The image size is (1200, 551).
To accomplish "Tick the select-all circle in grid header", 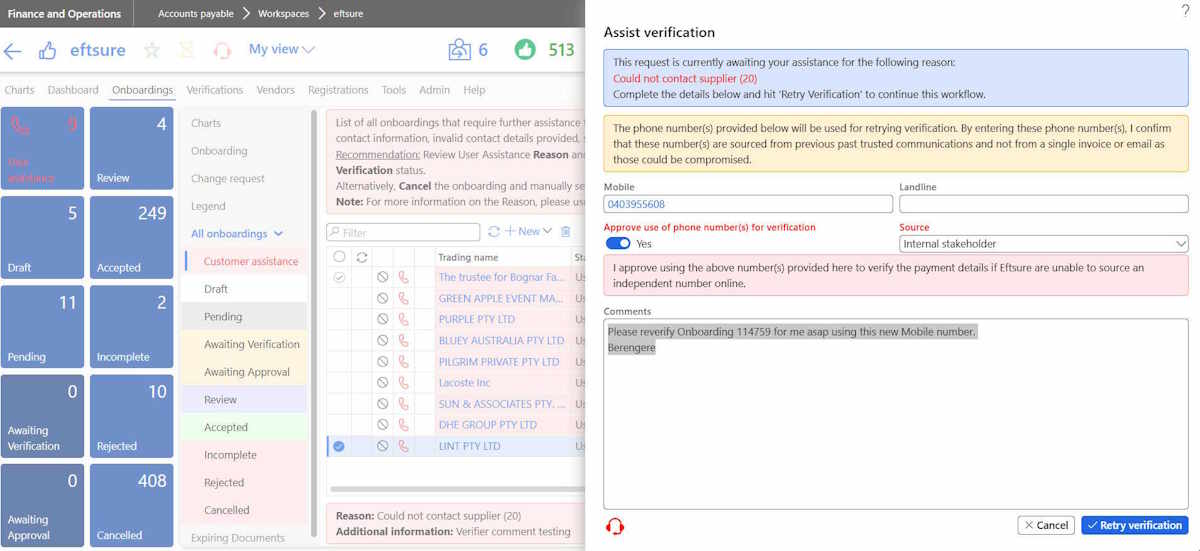I will (339, 257).
